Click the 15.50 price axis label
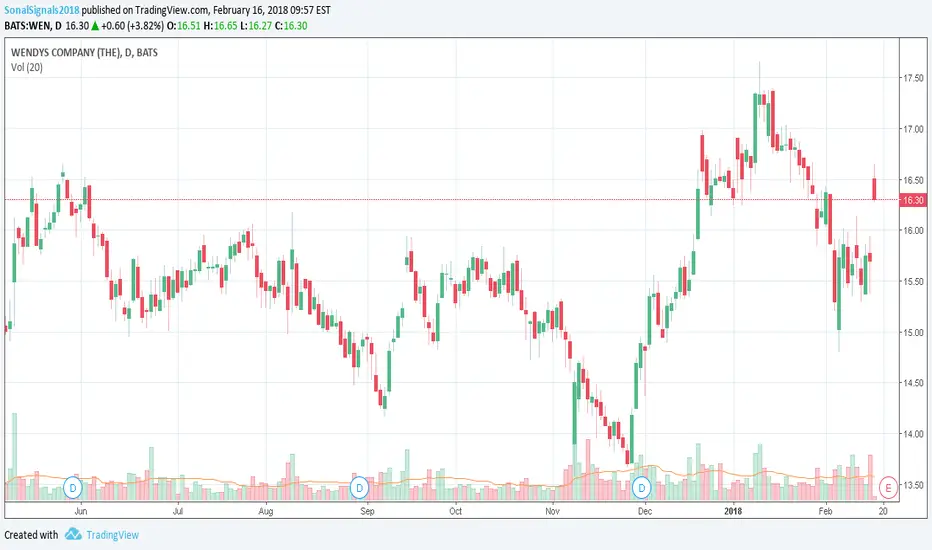The image size is (932, 550). (914, 281)
